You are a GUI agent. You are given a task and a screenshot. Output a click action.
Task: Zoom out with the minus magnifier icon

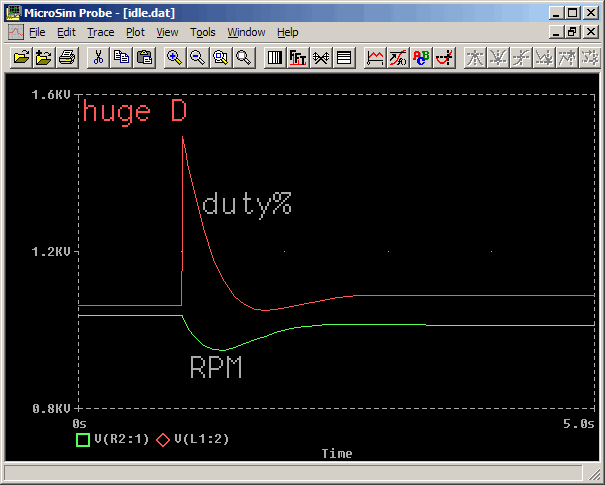click(197, 58)
